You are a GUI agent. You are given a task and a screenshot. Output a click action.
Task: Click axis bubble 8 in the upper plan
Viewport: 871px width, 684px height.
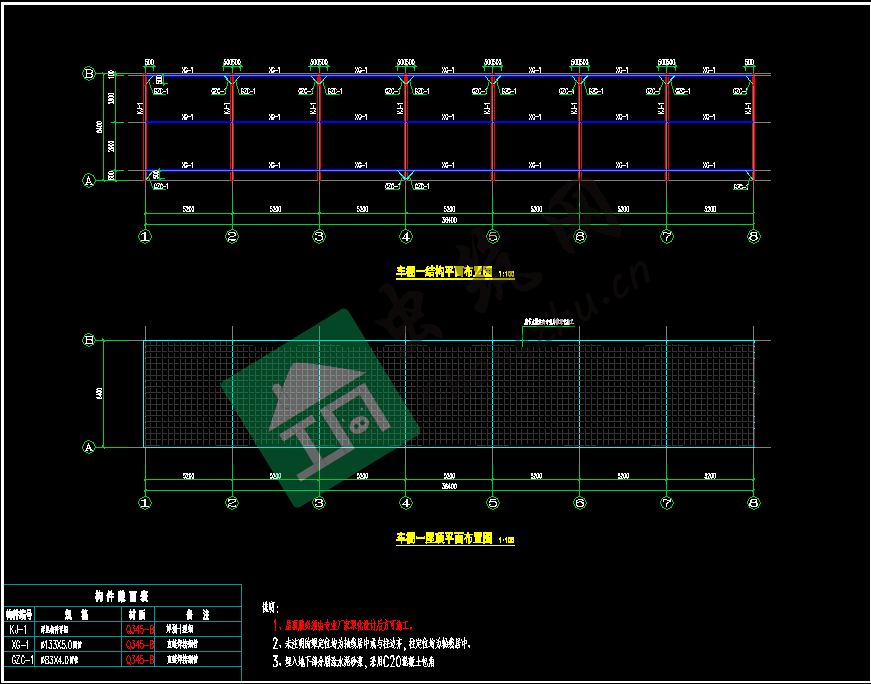[753, 236]
